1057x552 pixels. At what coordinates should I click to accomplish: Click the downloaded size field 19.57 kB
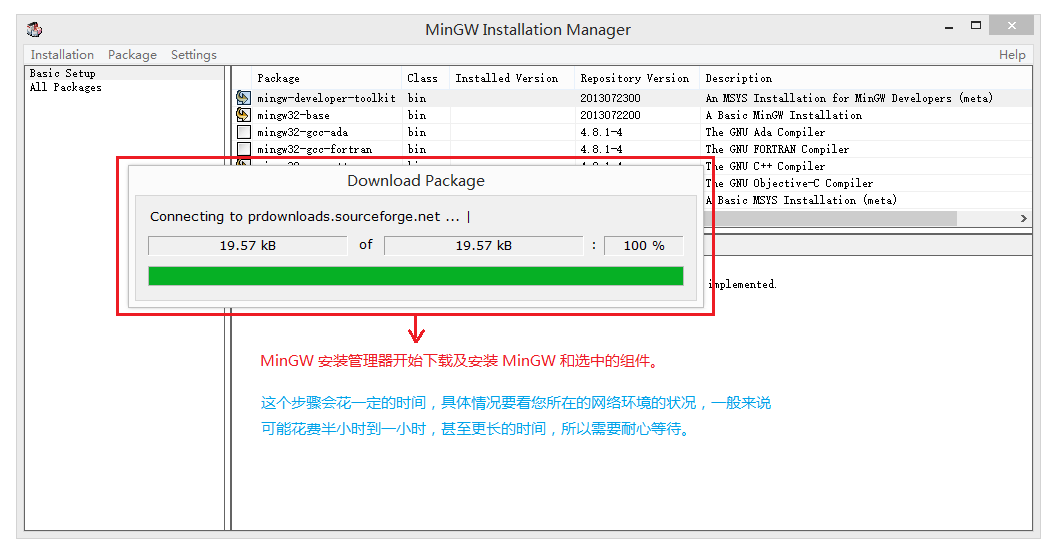pyautogui.click(x=247, y=245)
